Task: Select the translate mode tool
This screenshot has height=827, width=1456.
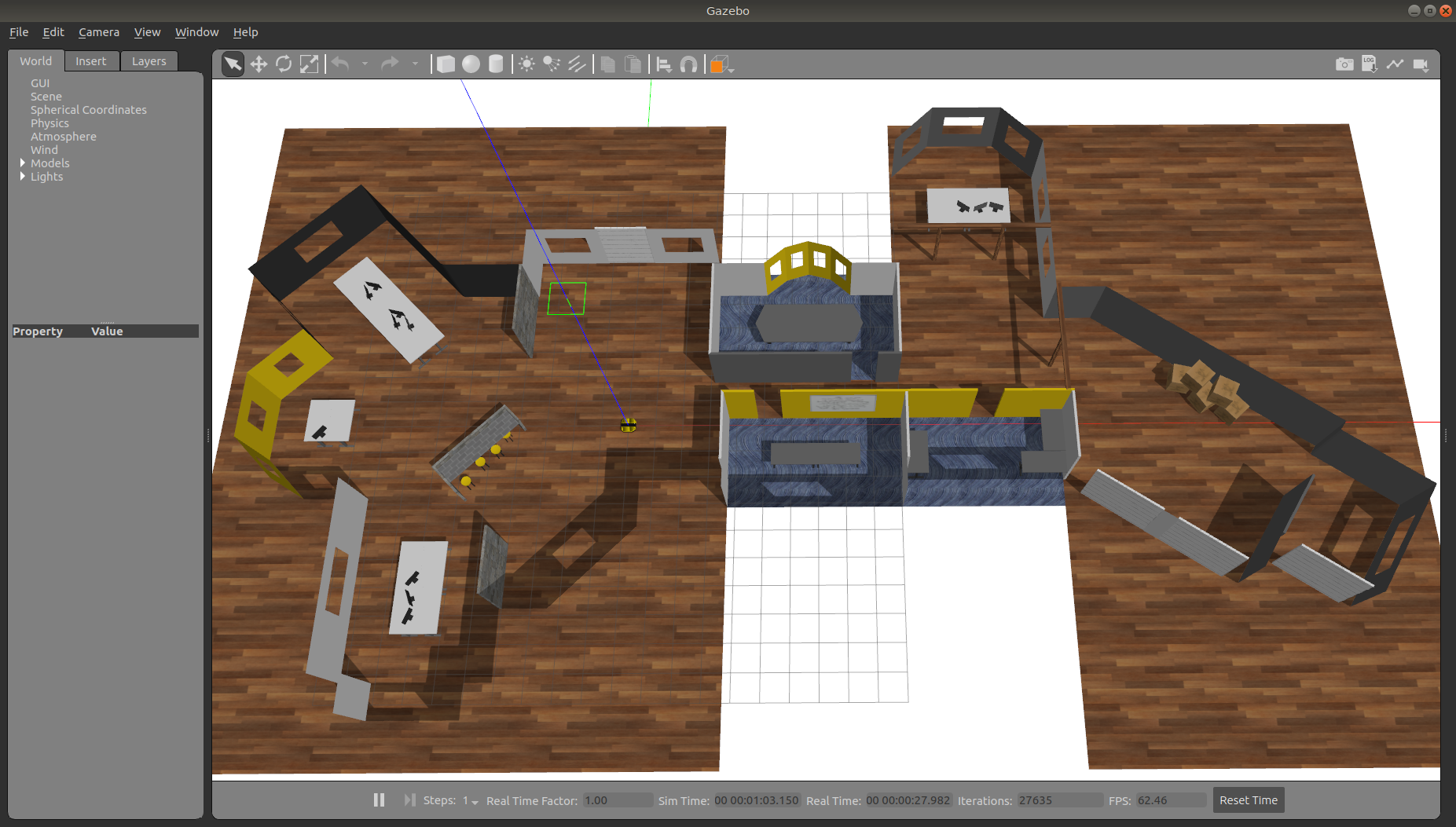Action: (259, 64)
